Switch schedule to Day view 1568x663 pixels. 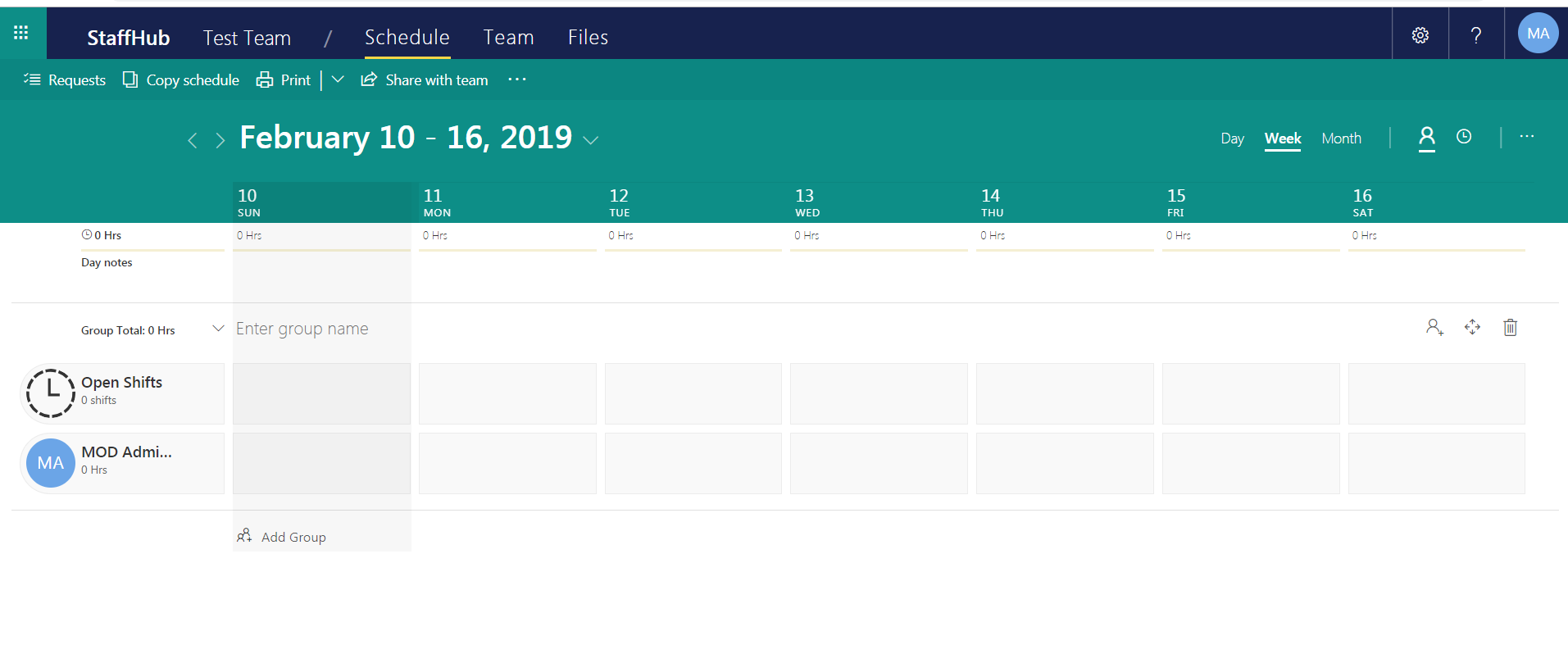pyautogui.click(x=1232, y=139)
